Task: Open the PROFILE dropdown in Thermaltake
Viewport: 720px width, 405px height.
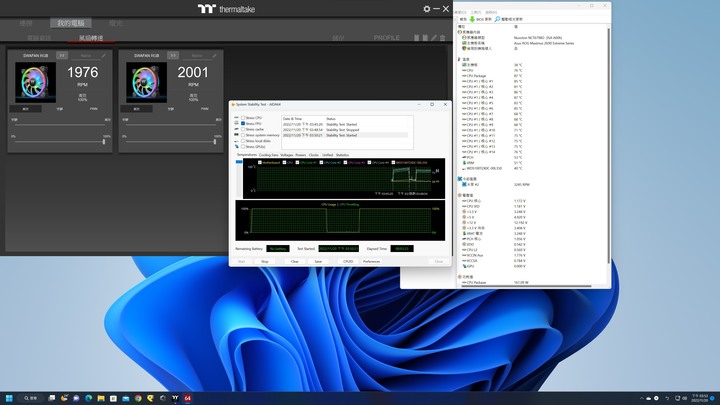Action: pyautogui.click(x=387, y=38)
